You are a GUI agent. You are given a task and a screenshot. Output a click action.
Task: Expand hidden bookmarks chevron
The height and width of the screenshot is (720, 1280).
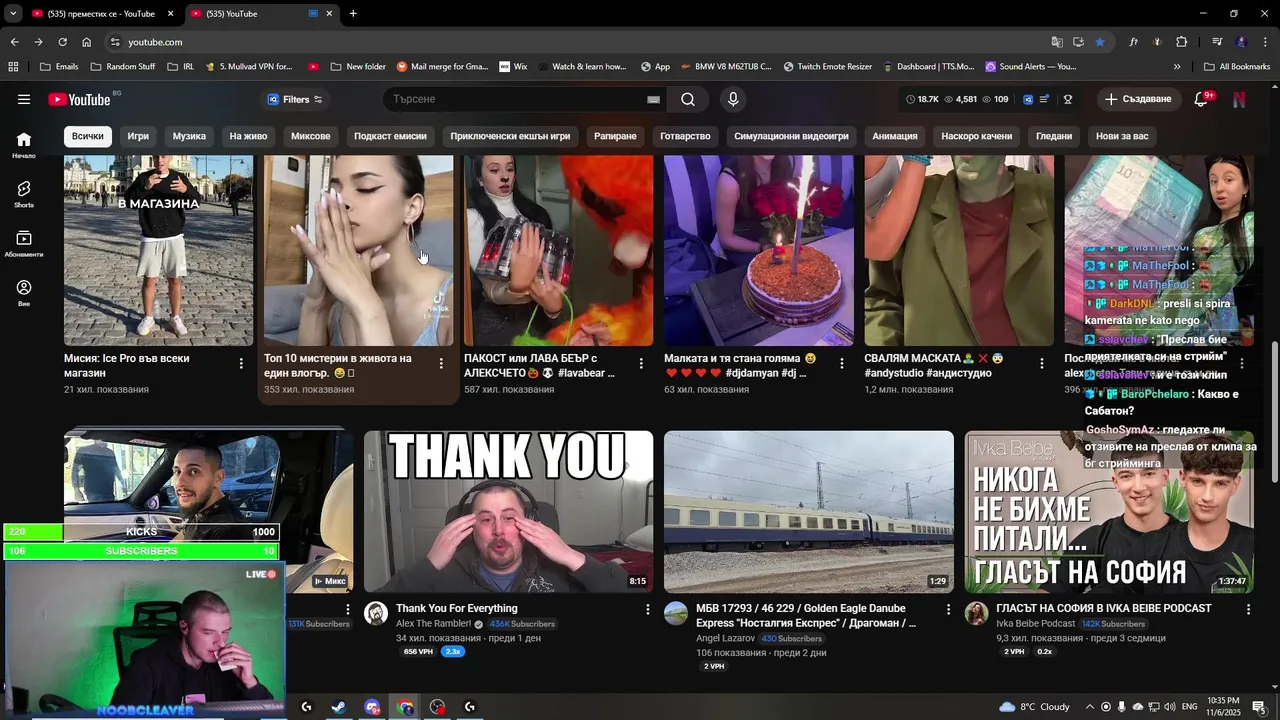point(1177,67)
